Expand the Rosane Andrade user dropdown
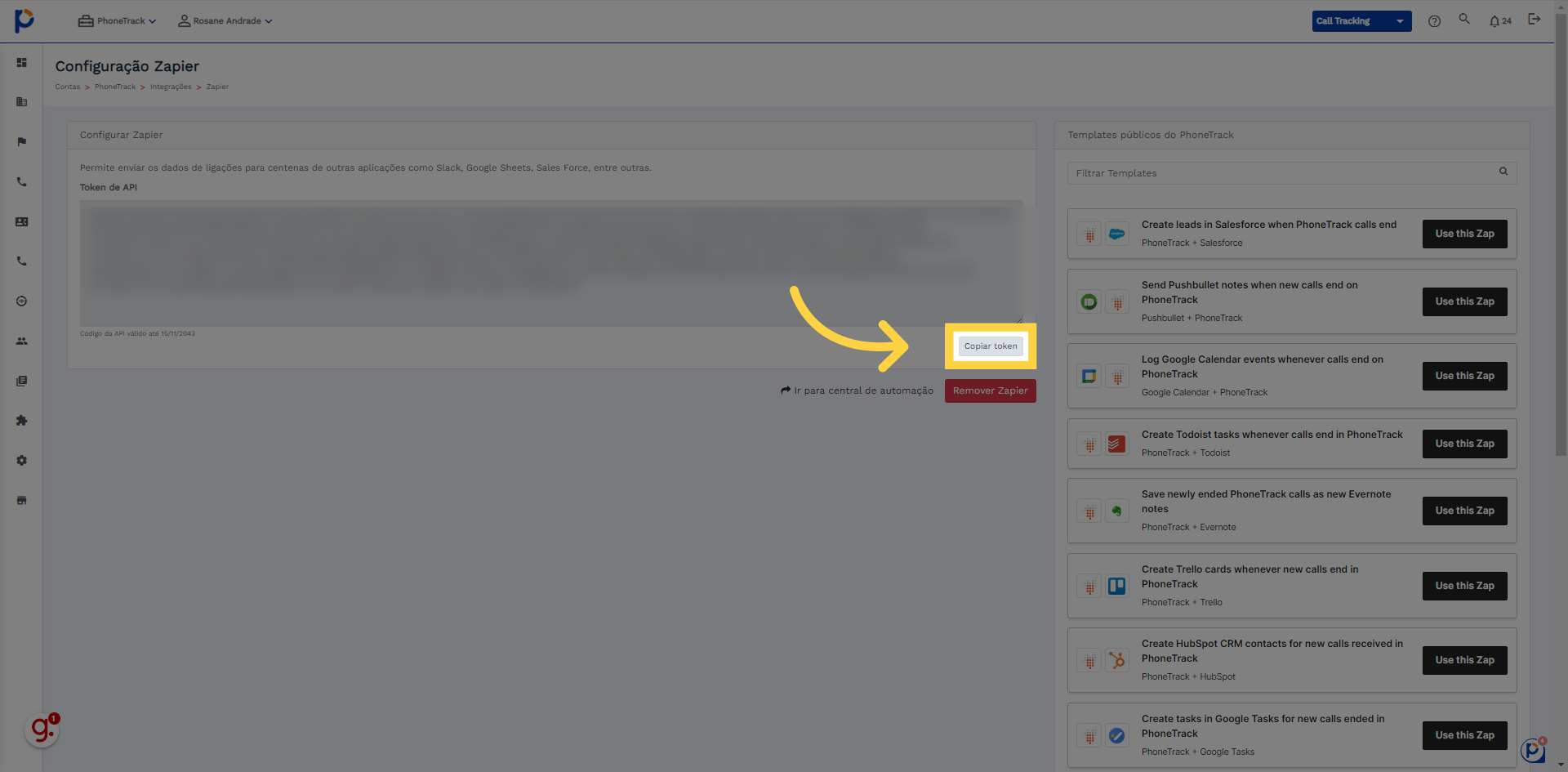 225,21
